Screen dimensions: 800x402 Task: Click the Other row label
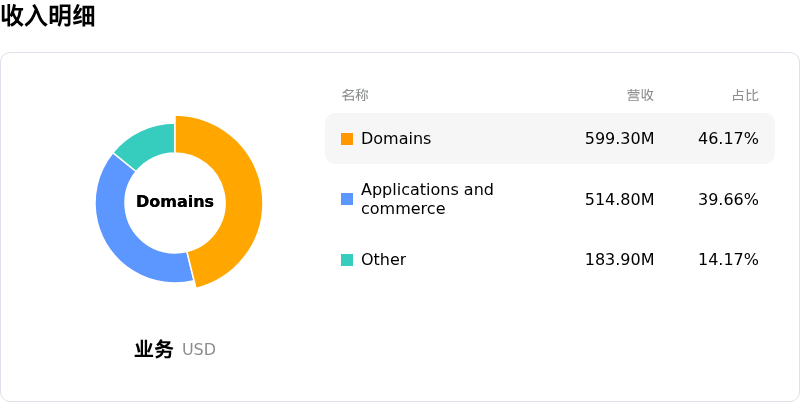(384, 260)
